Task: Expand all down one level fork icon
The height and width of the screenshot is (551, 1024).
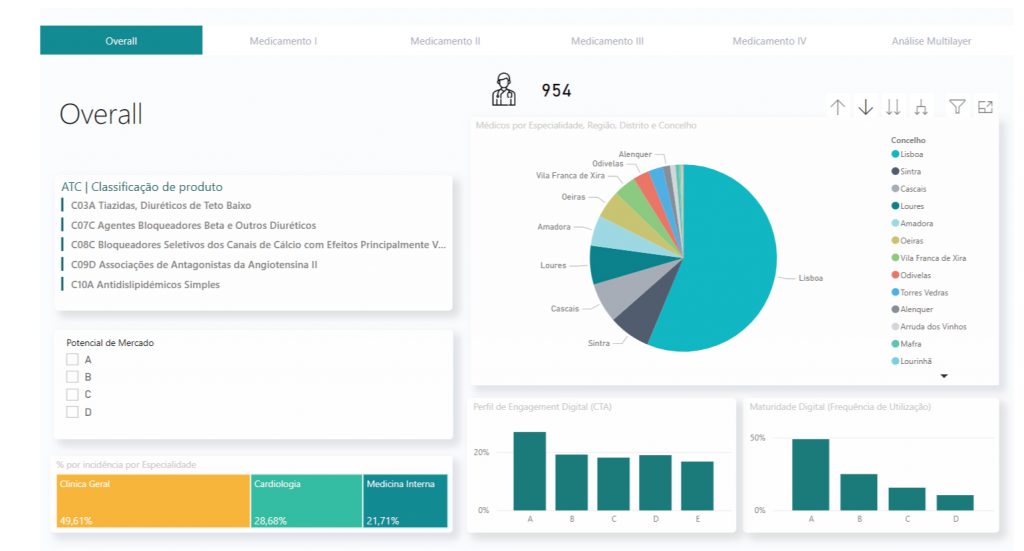Action: click(x=921, y=107)
